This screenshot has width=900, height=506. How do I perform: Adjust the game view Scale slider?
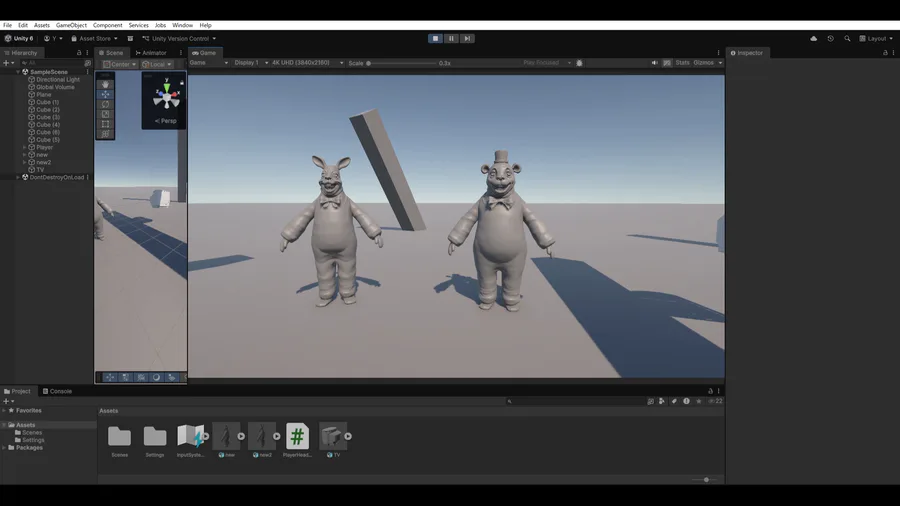pyautogui.click(x=402, y=63)
